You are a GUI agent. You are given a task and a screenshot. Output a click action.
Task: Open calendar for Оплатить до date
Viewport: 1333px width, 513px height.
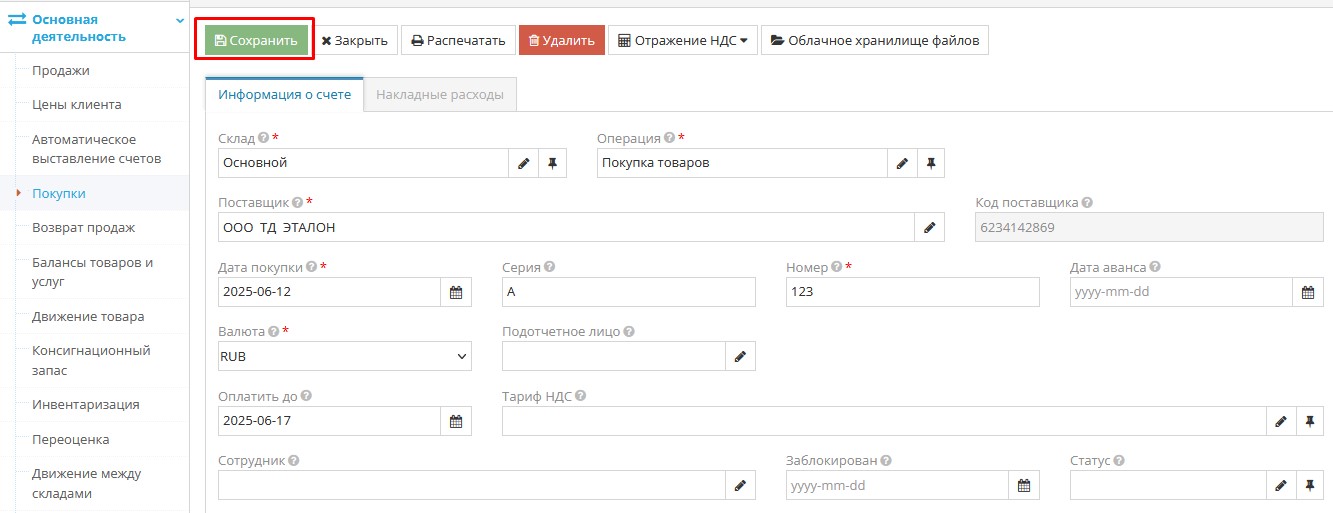coord(456,421)
